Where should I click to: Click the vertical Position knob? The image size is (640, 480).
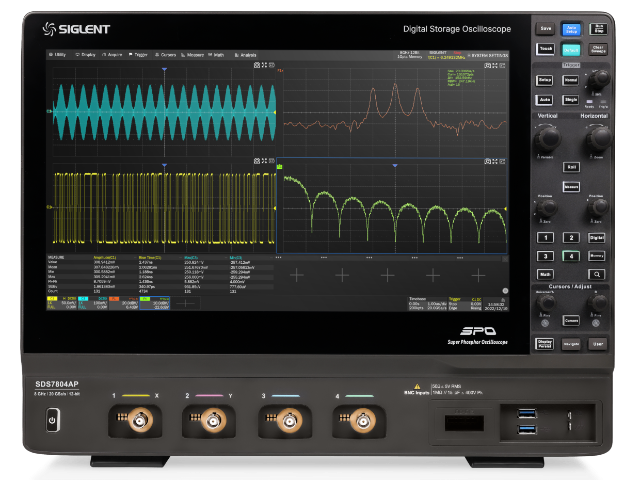tap(546, 208)
